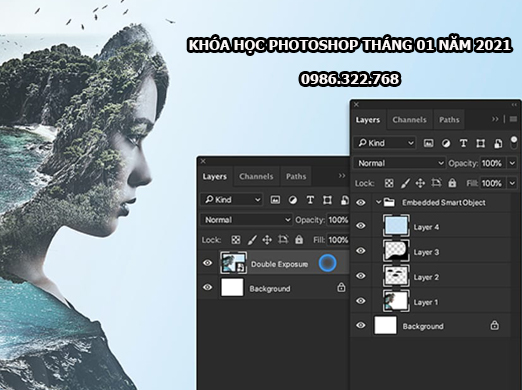Click adjustment layer filter in left Layers panel
Image resolution: width=522 pixels, height=390 pixels.
pyautogui.click(x=293, y=200)
